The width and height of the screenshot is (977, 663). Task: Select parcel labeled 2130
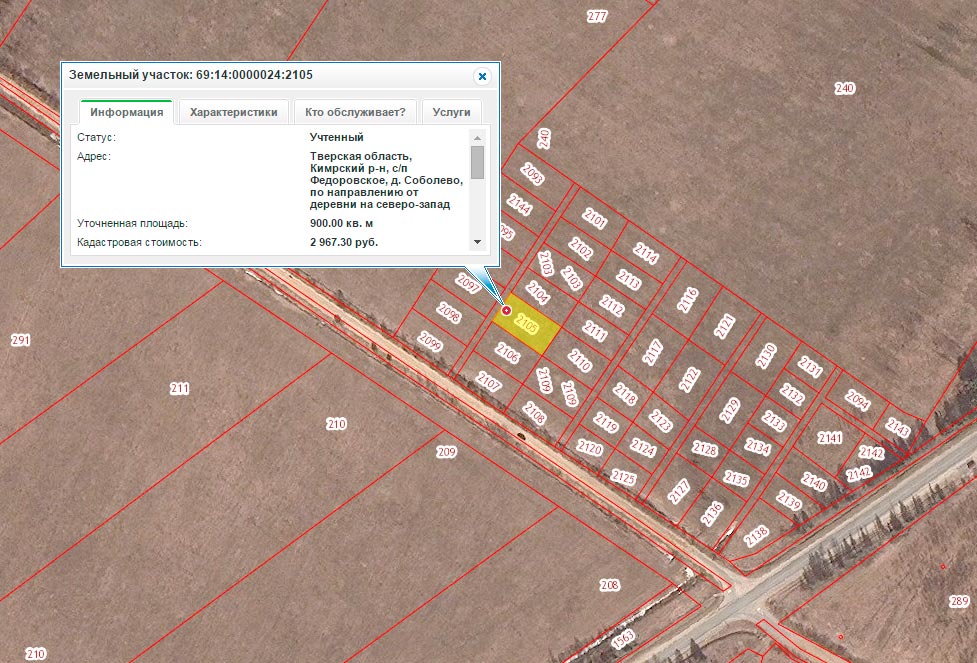[x=766, y=356]
